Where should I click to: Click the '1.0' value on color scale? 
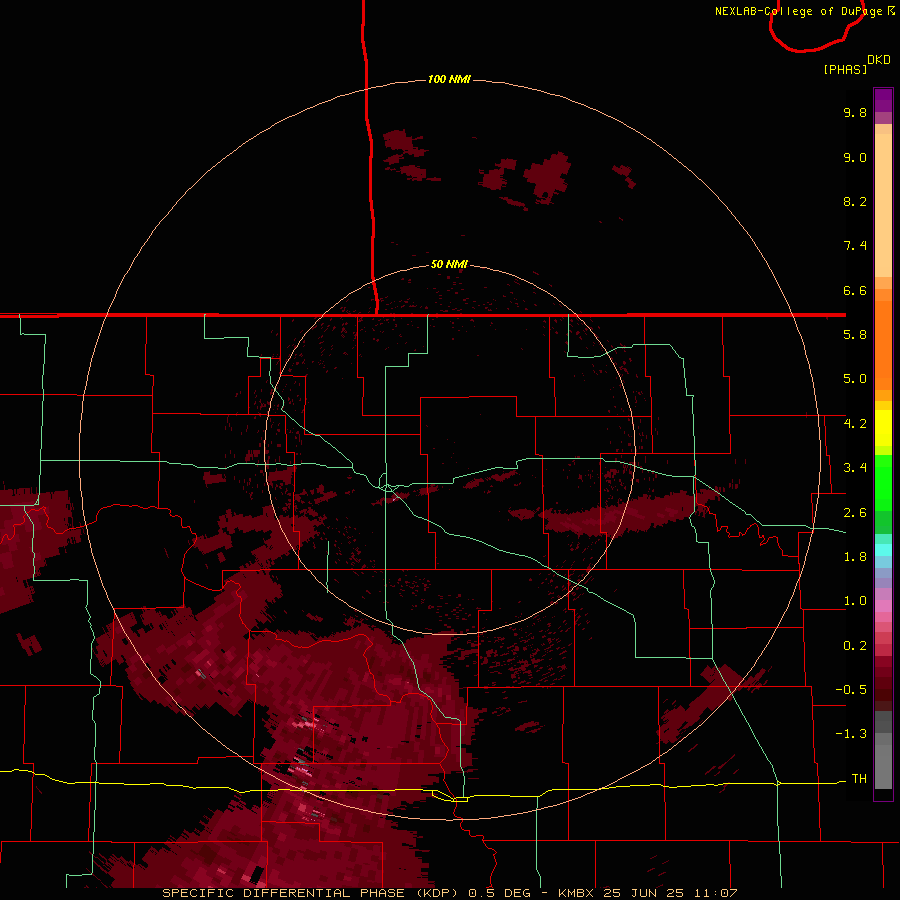pyautogui.click(x=855, y=601)
